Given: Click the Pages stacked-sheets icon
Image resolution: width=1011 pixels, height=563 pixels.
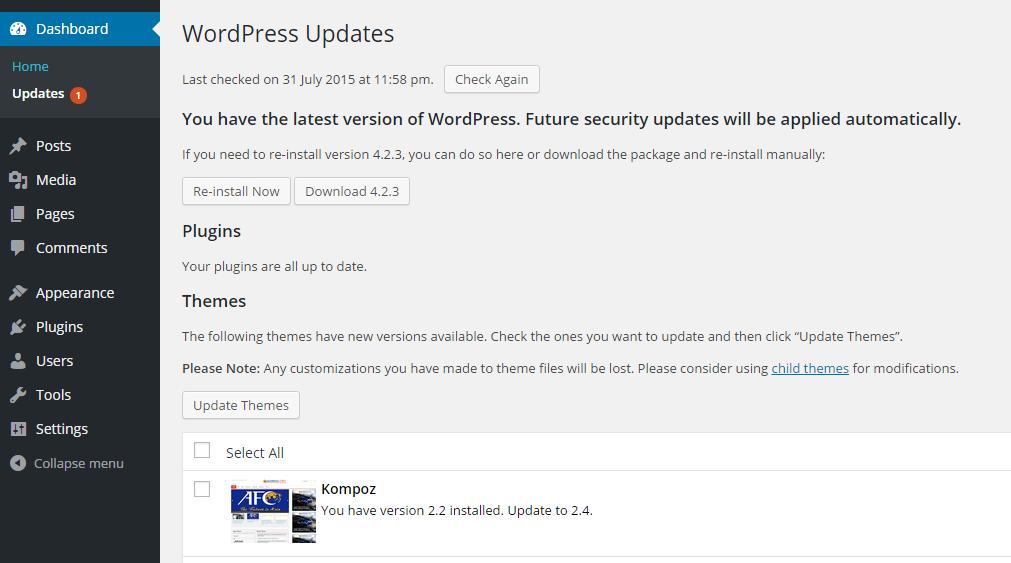Looking at the screenshot, I should click(18, 214).
